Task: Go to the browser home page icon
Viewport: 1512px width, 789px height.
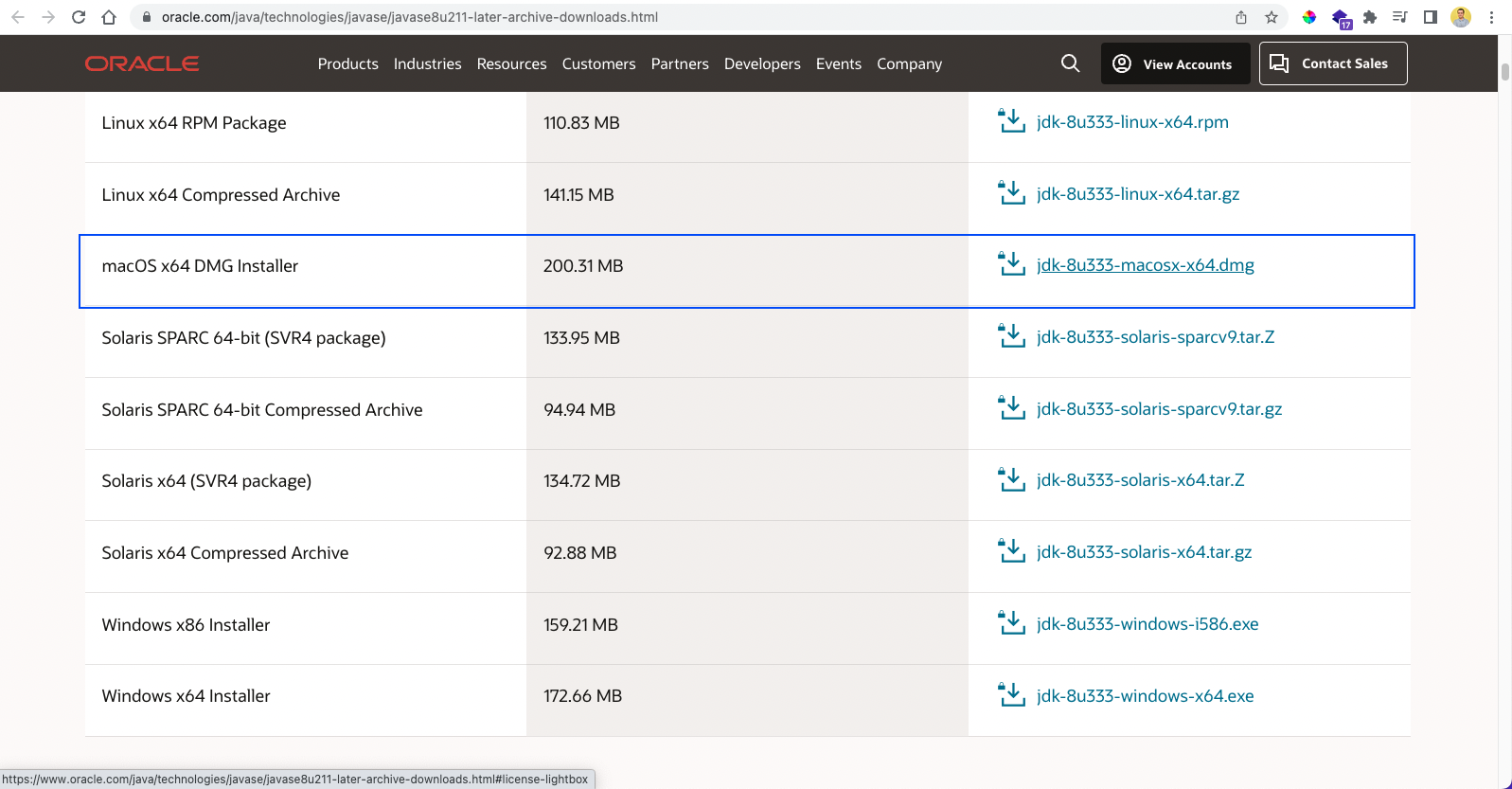Action: pyautogui.click(x=109, y=17)
